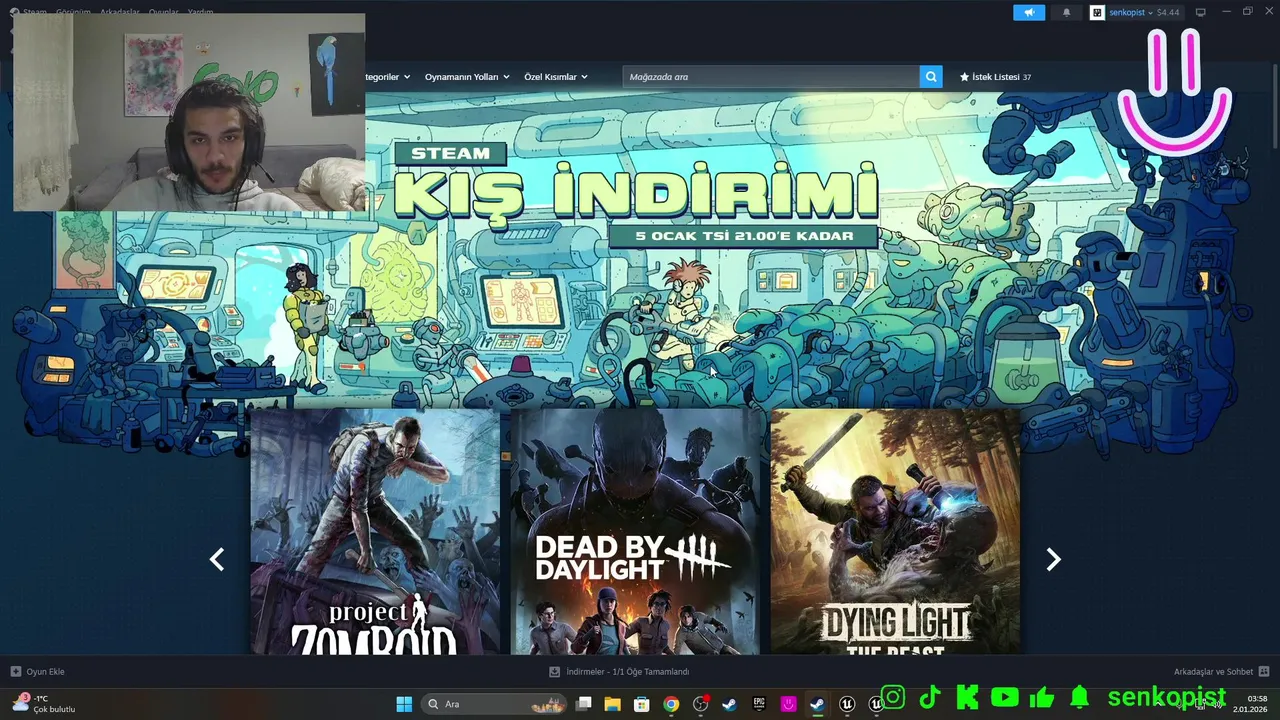Open friends chat icon beside Arkadaşlar ve Sohbet
The height and width of the screenshot is (720, 1280).
(x=1264, y=671)
